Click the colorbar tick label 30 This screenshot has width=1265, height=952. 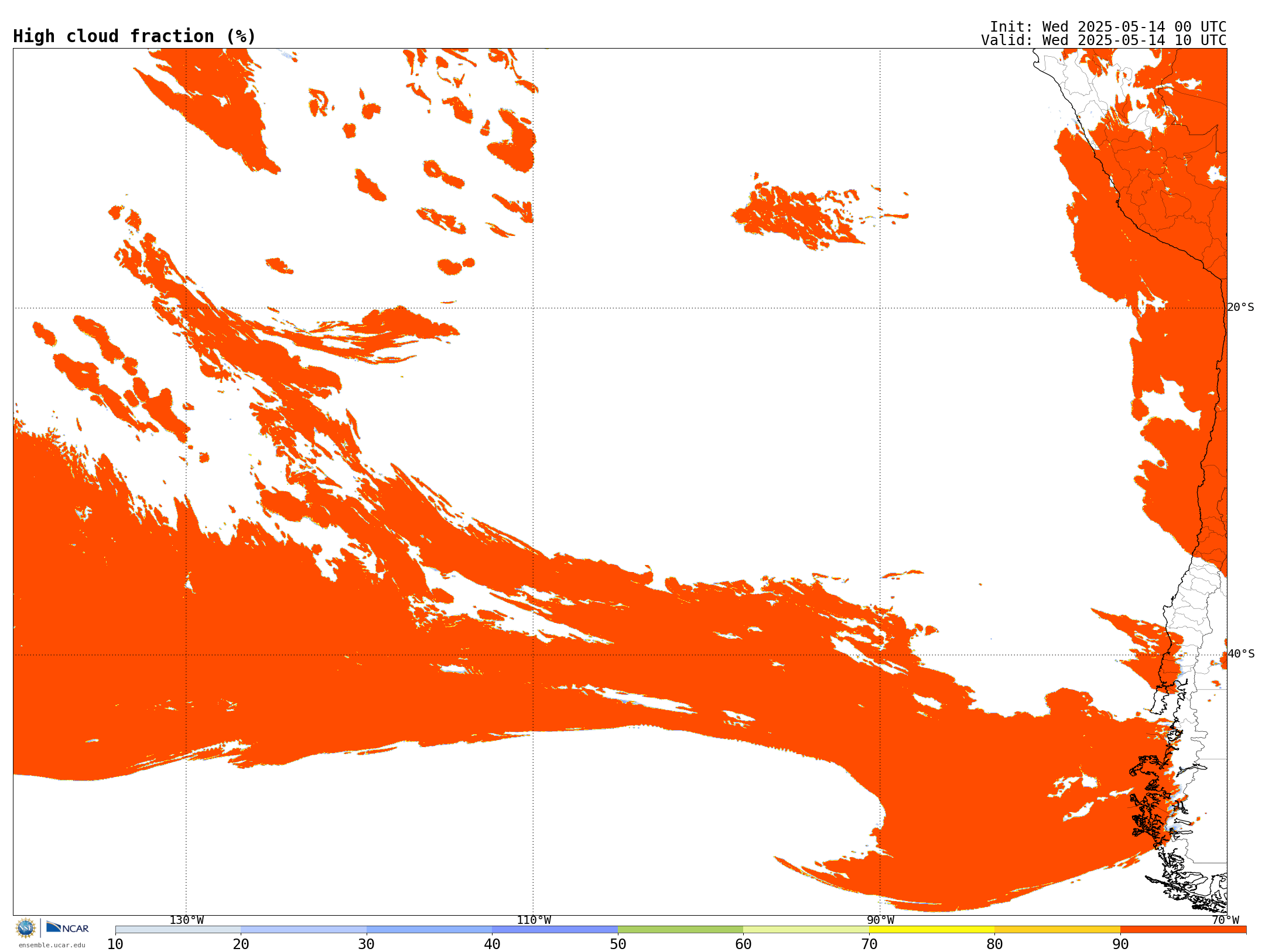point(367,944)
